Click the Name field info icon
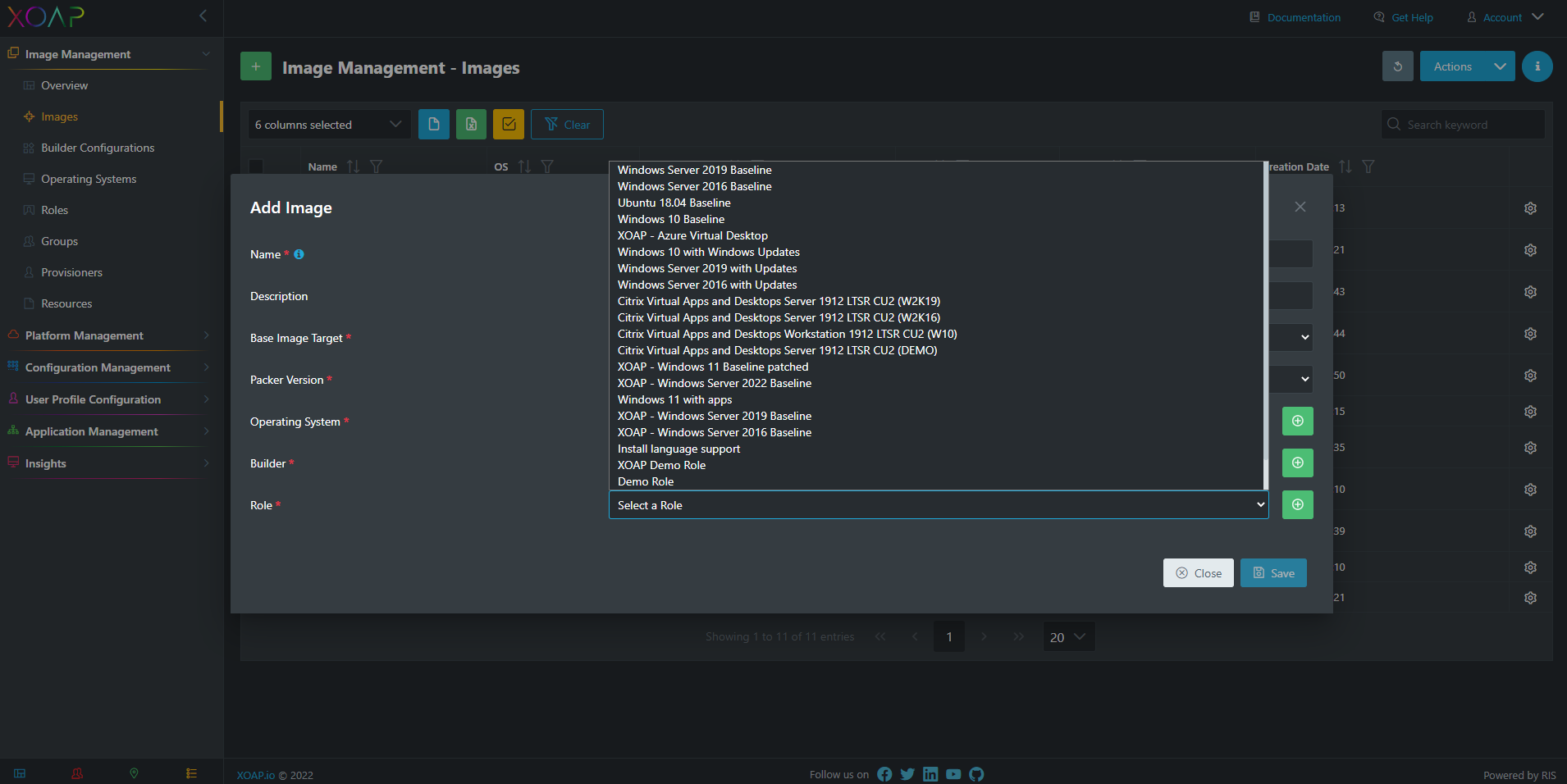The image size is (1567, 784). point(299,254)
